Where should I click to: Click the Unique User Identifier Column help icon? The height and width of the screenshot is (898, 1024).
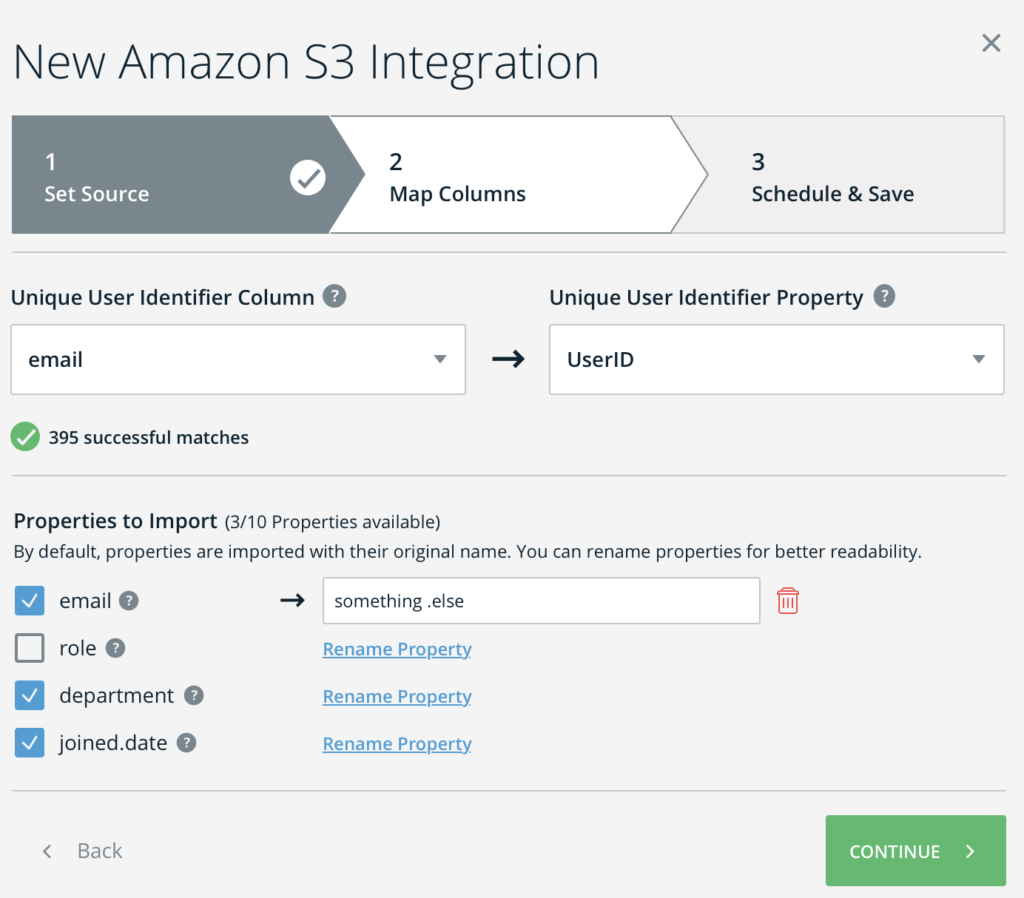tap(335, 296)
